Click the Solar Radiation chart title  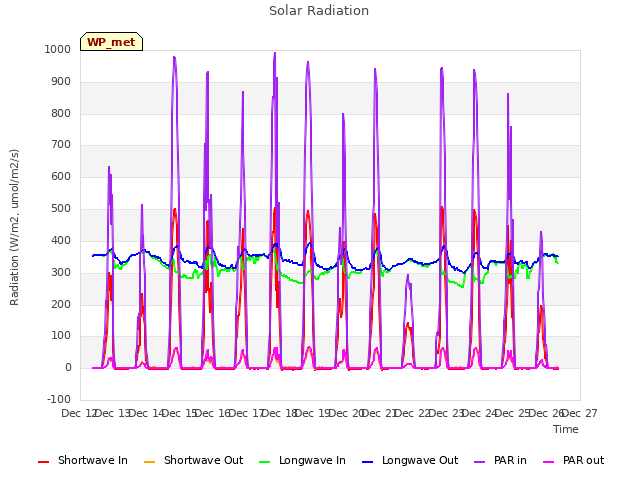319,11
